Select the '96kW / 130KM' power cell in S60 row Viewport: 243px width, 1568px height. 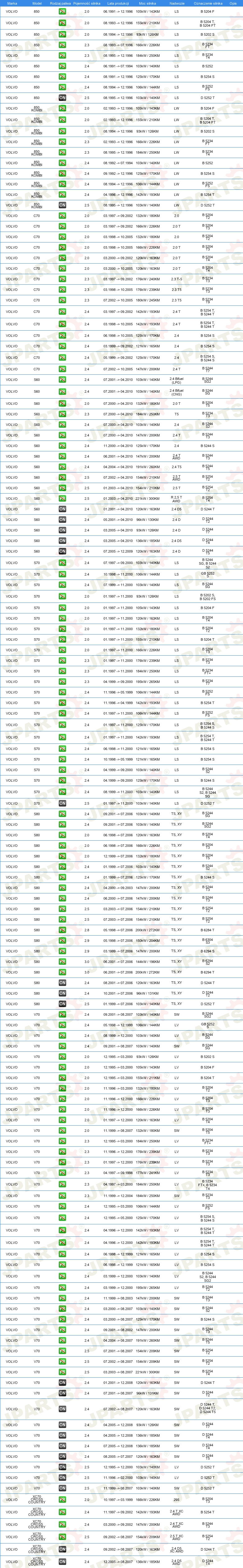pos(147,520)
